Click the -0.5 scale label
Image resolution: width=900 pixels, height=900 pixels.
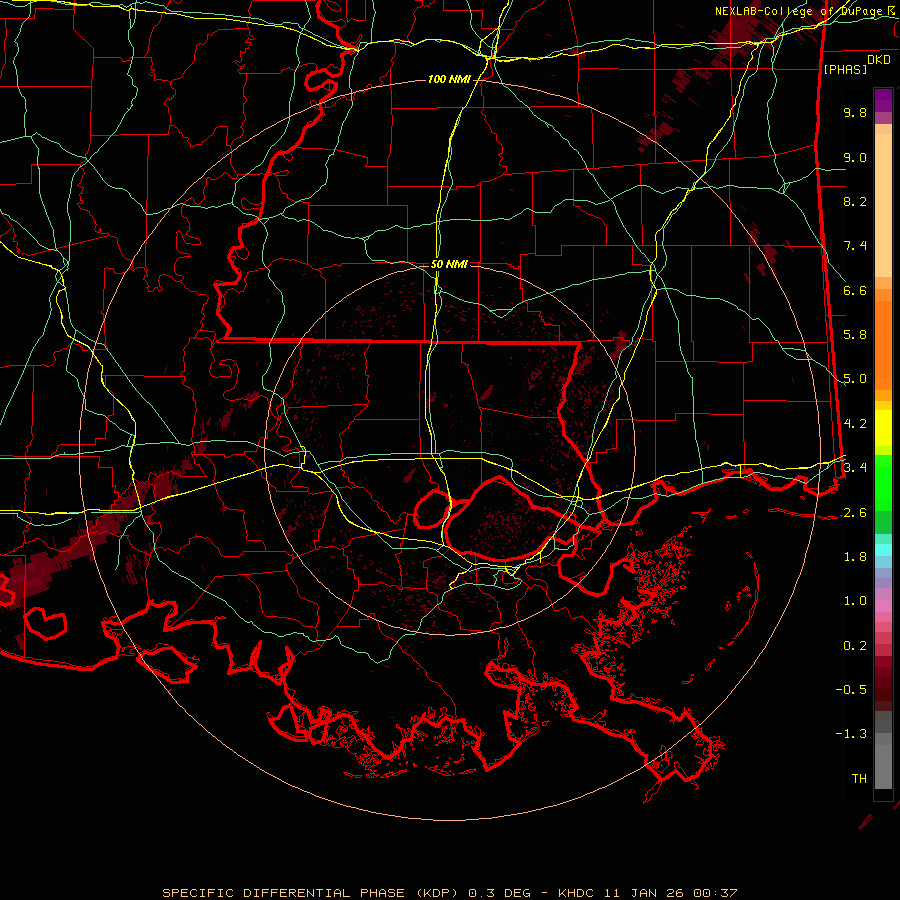(851, 690)
